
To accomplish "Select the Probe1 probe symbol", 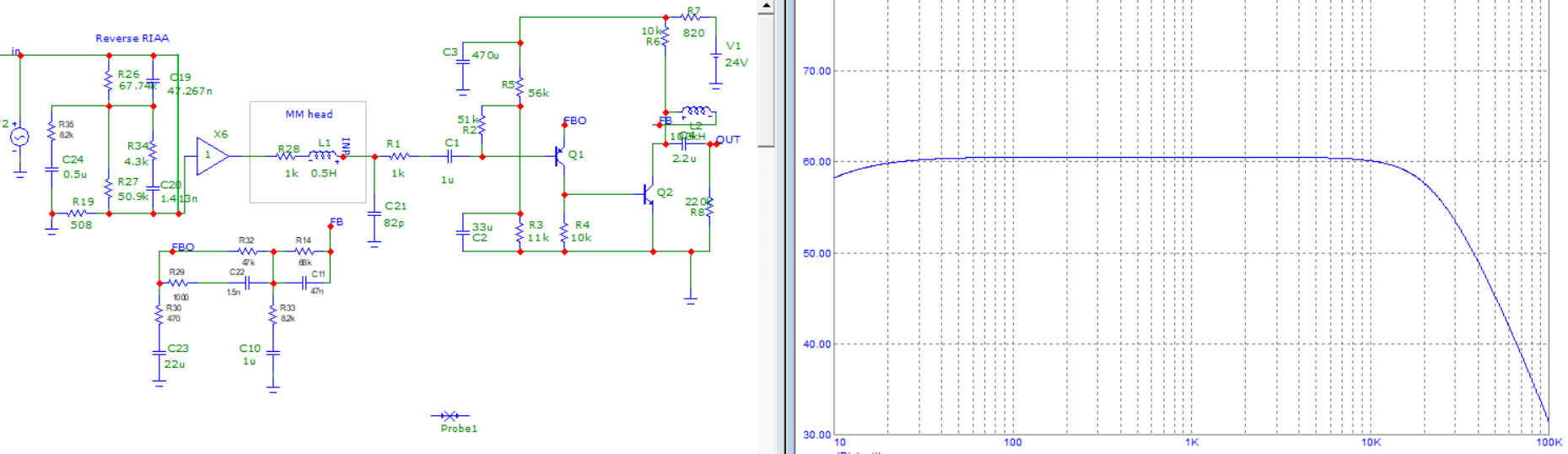I will point(450,415).
